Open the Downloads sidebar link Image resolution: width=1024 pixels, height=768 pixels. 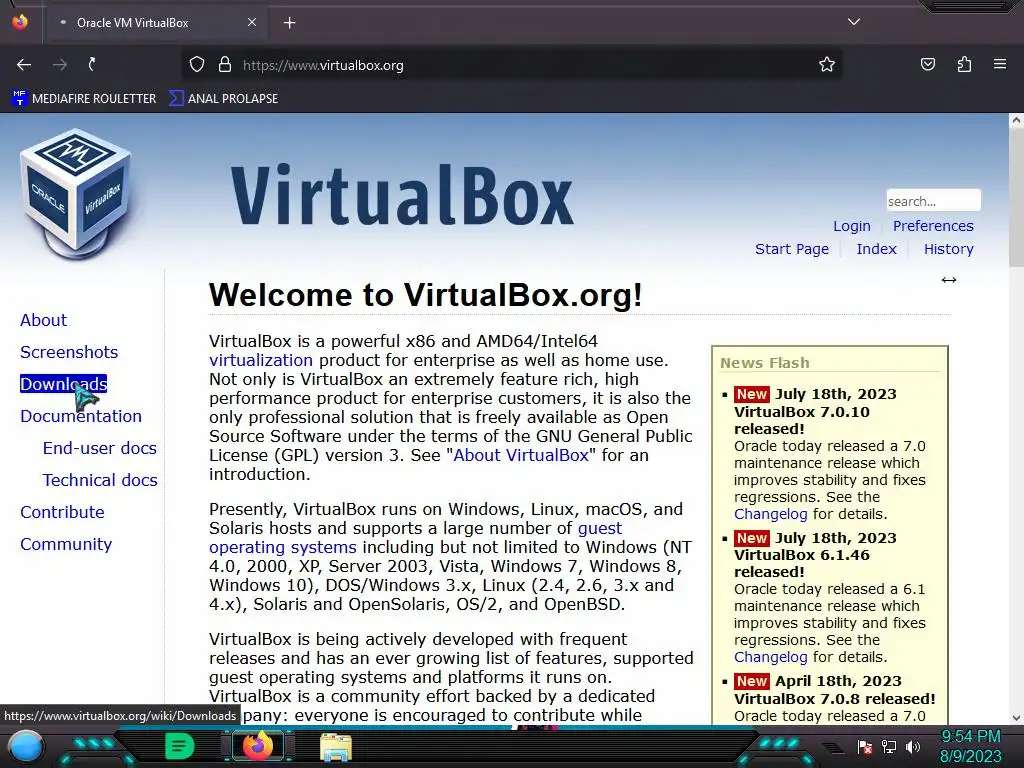[63, 384]
